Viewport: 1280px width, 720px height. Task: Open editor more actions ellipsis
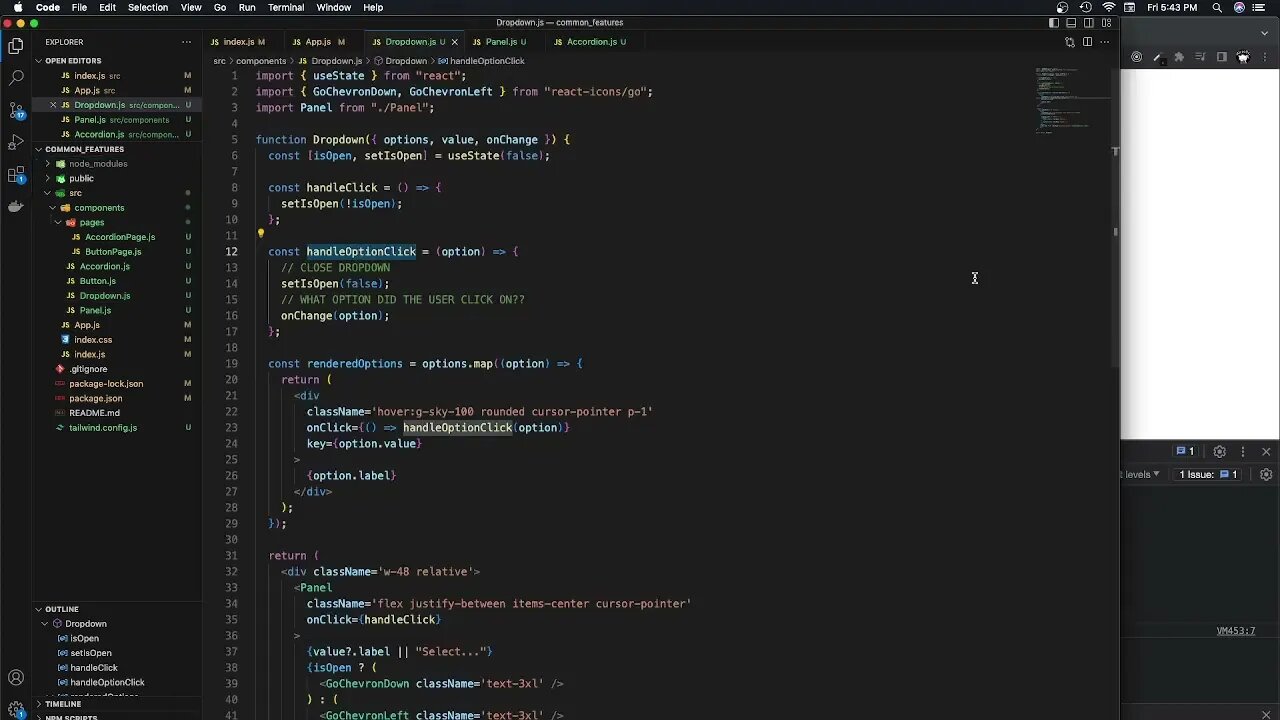pyautogui.click(x=1105, y=42)
